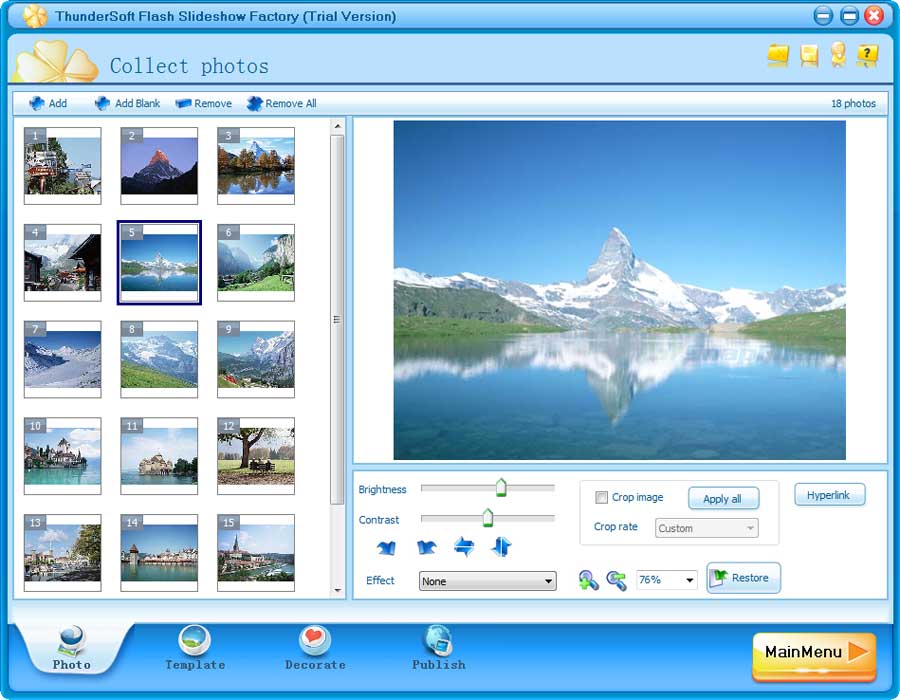Zoom in with the plus magnifier icon
Viewport: 900px width, 700px height.
[x=588, y=580]
